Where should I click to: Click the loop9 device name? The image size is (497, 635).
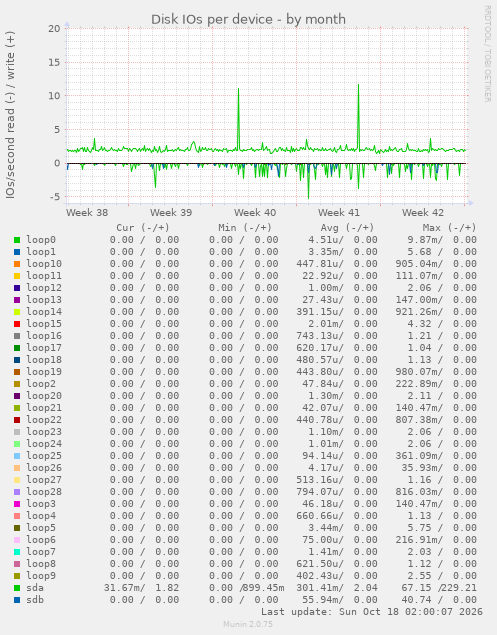[x=41, y=576]
